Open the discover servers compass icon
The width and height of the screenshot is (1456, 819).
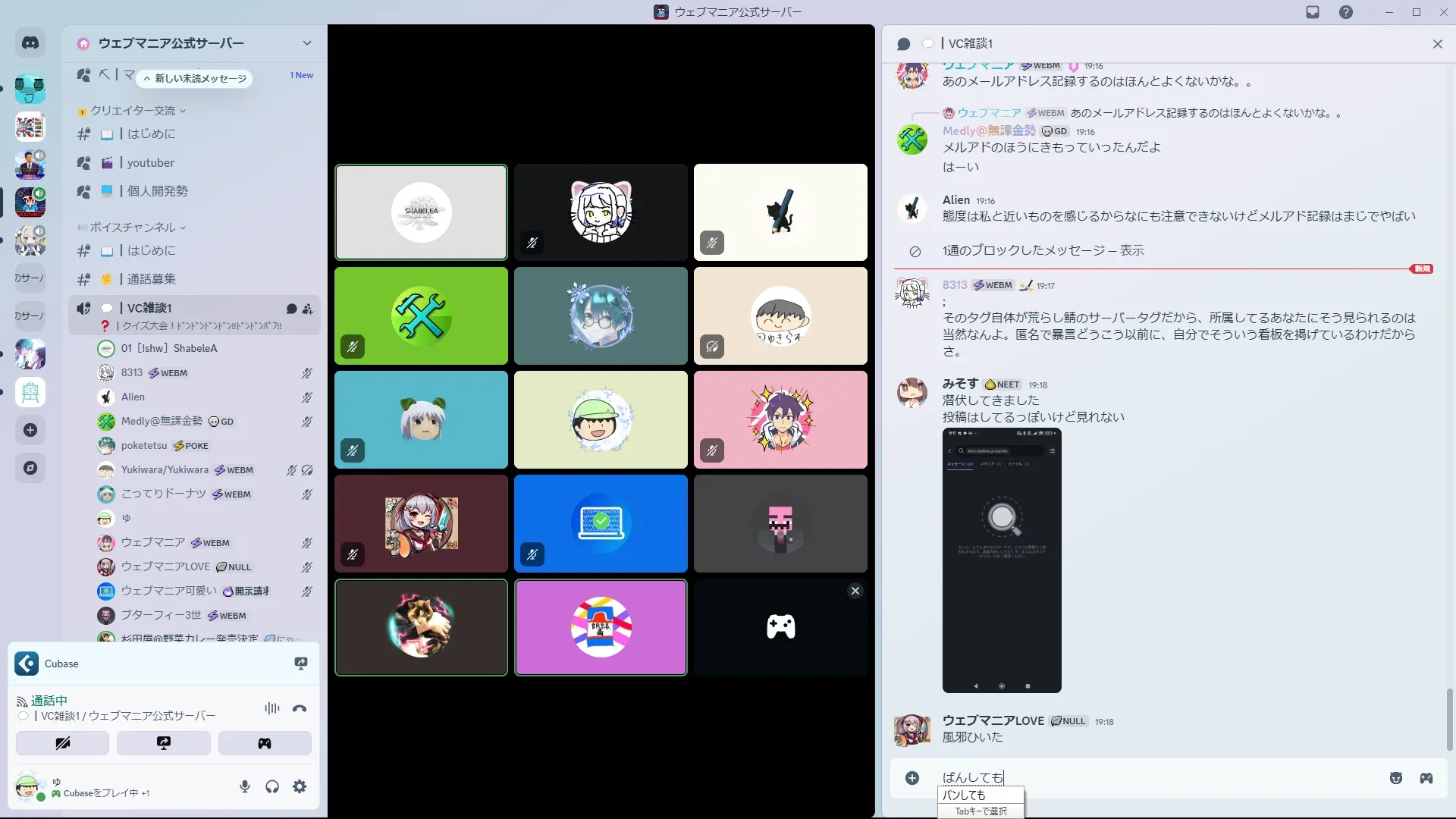[x=30, y=468]
